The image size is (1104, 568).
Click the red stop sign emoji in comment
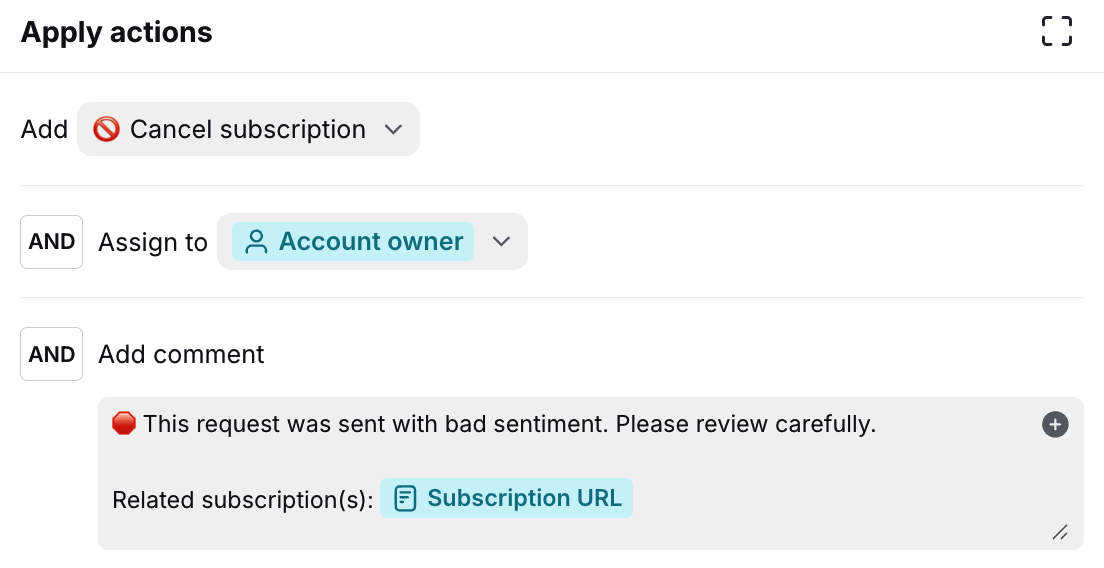tap(124, 424)
